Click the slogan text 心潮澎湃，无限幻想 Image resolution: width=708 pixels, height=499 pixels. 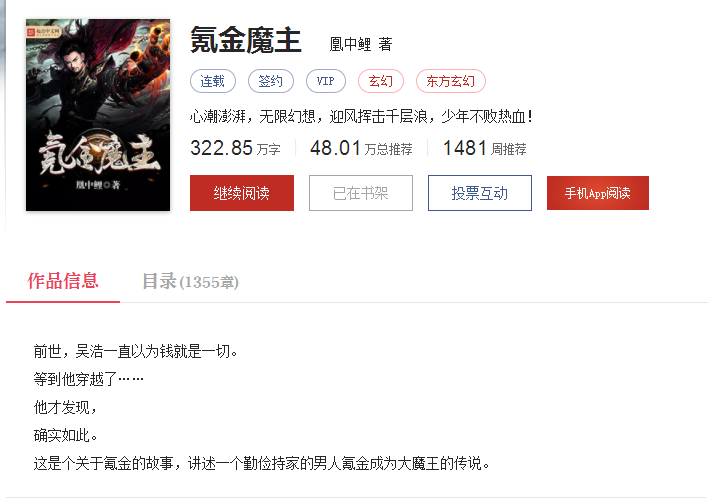253,117
